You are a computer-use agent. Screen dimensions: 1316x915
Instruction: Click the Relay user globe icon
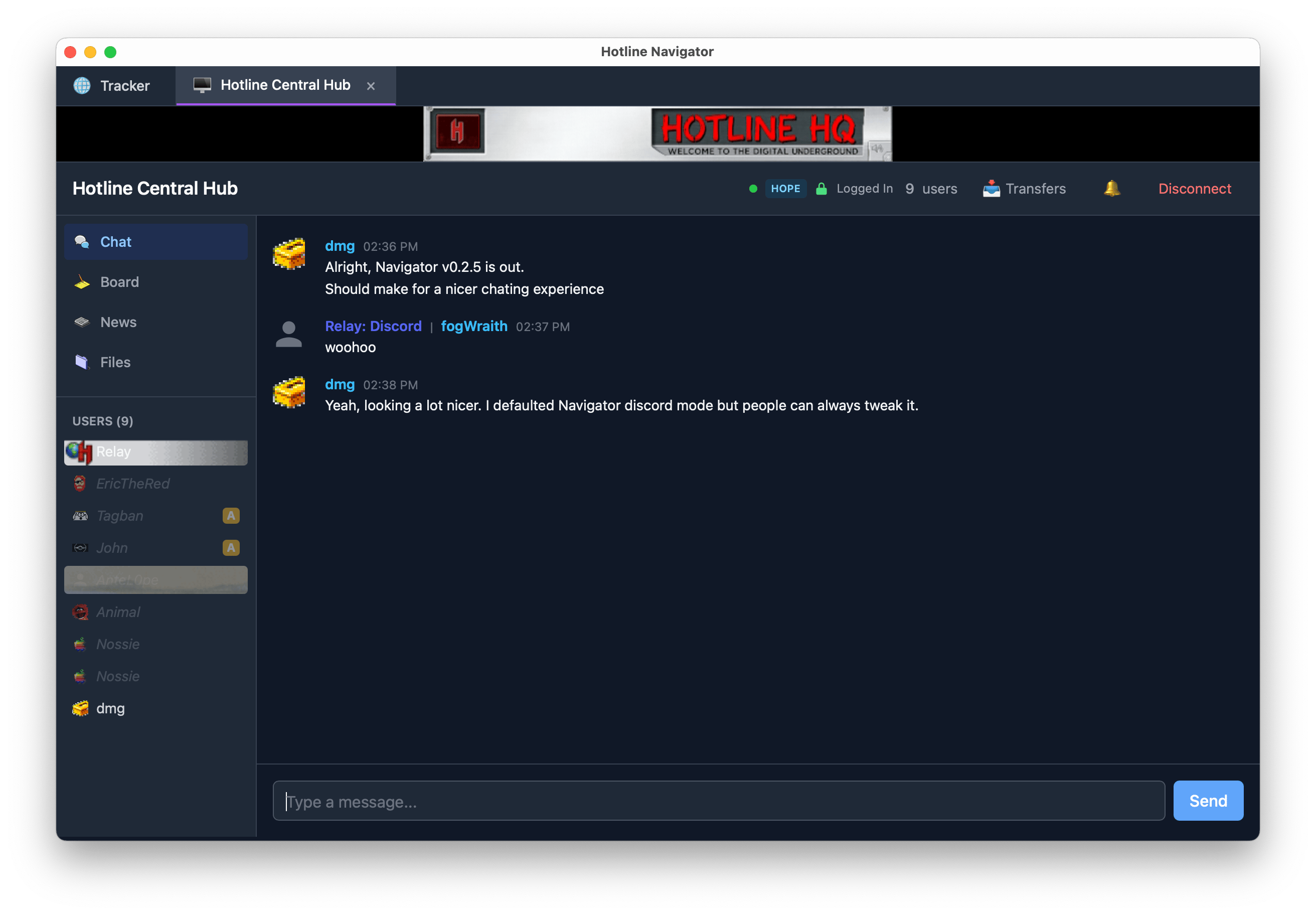click(79, 452)
